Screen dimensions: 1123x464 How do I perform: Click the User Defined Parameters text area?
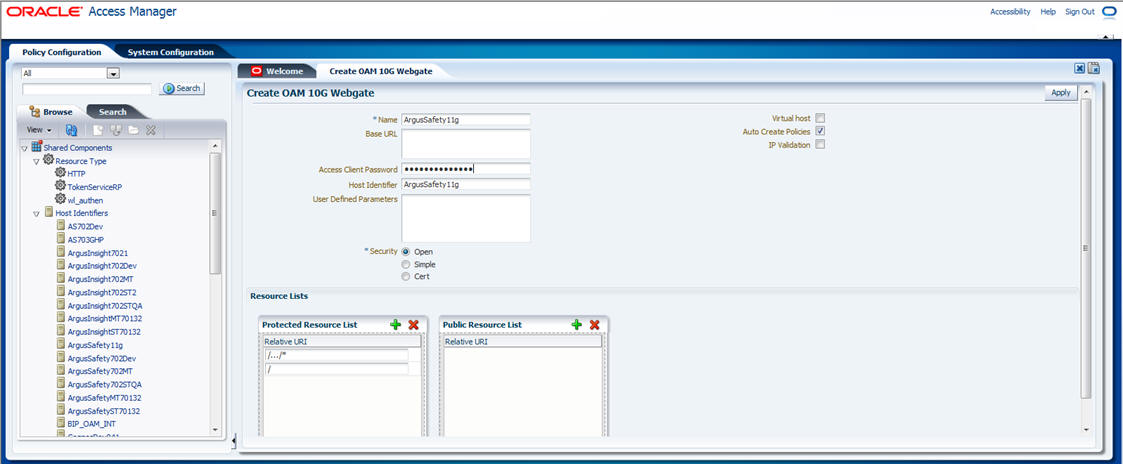(466, 218)
